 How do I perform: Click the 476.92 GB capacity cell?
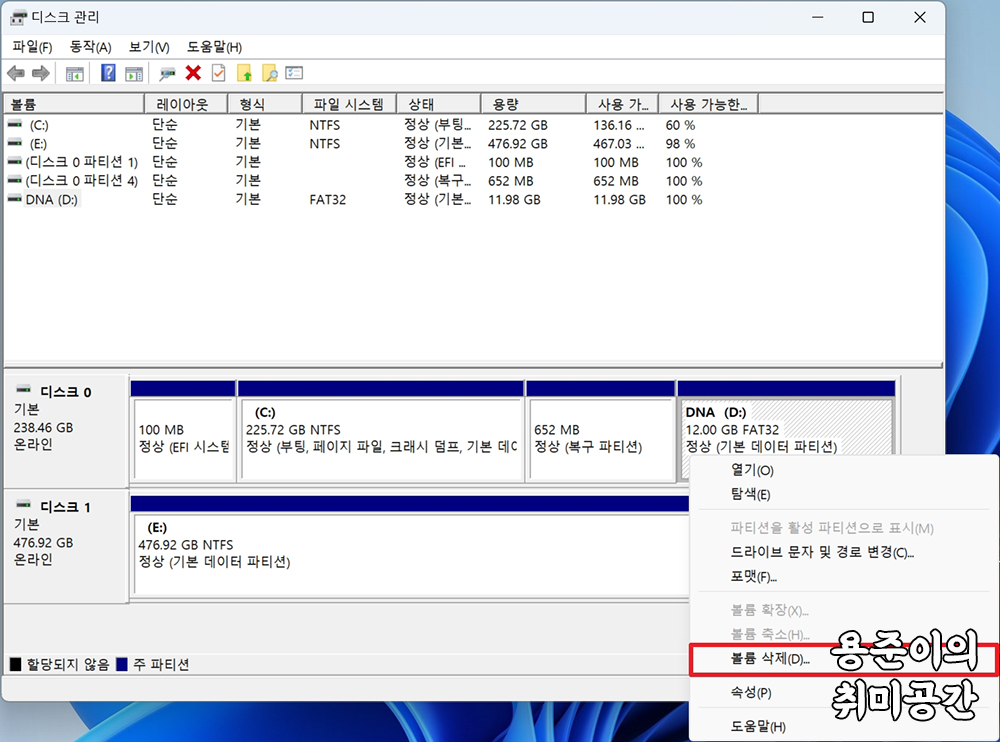click(x=518, y=144)
